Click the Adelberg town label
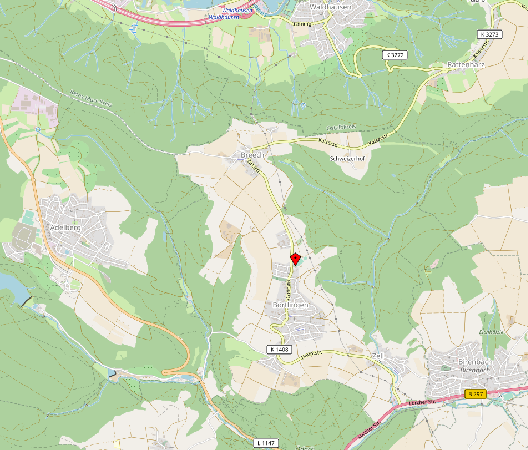The image size is (528, 450). [x=65, y=228]
